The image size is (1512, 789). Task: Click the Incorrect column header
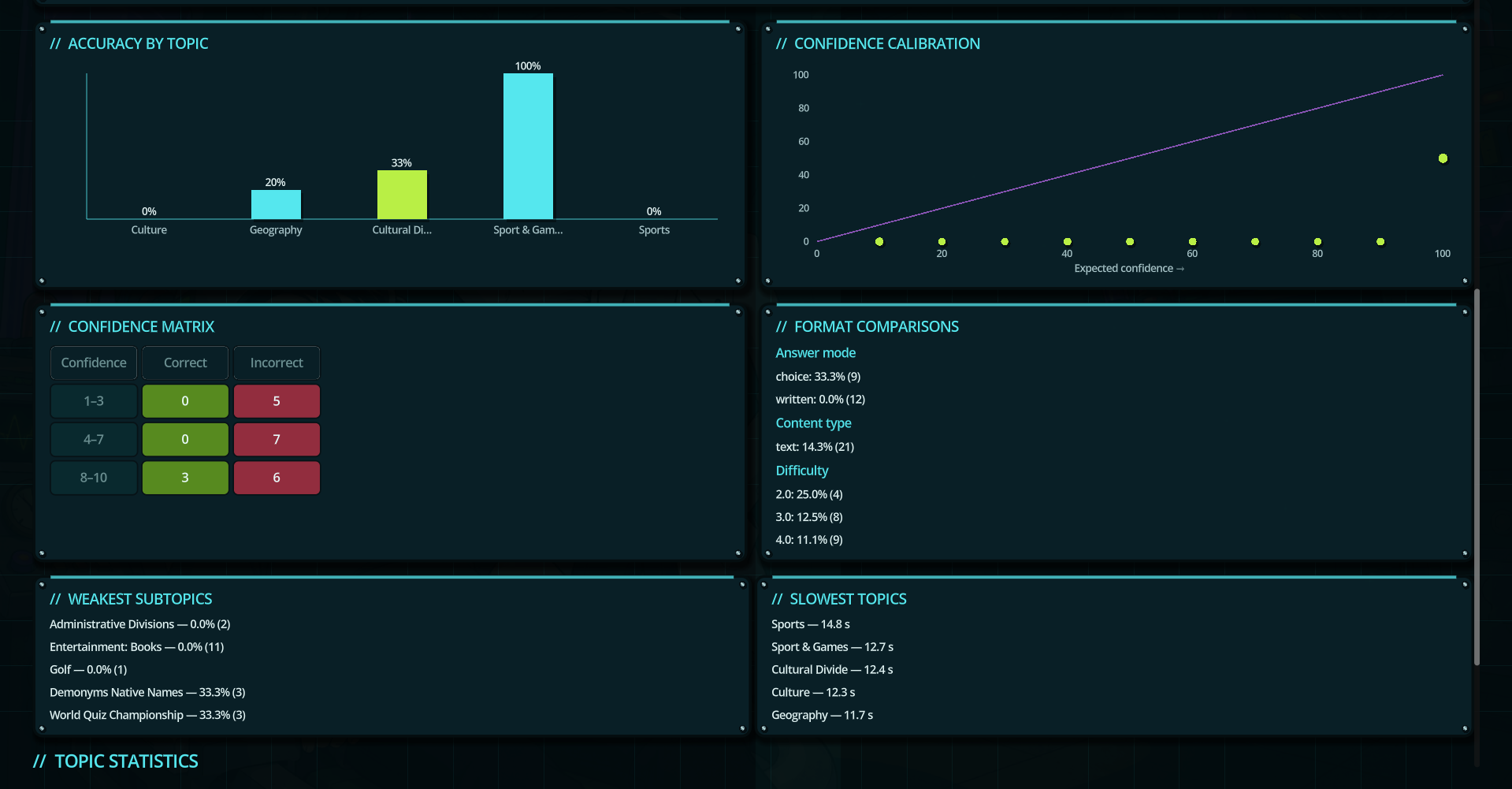[x=277, y=363]
